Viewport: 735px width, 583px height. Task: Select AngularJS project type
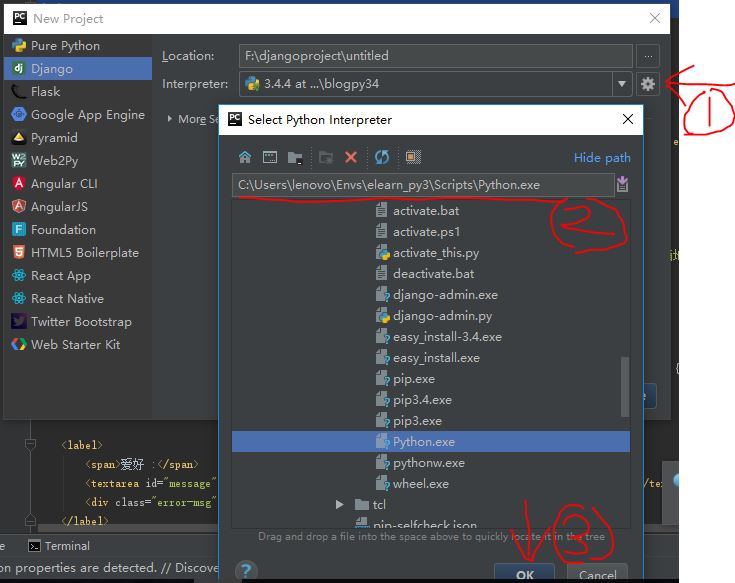pyautogui.click(x=78, y=206)
